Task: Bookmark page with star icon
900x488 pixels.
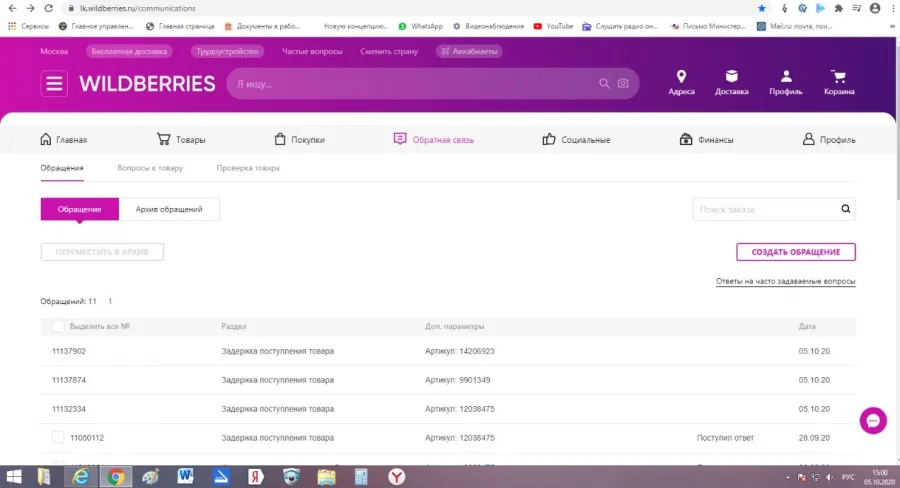Action: [762, 8]
